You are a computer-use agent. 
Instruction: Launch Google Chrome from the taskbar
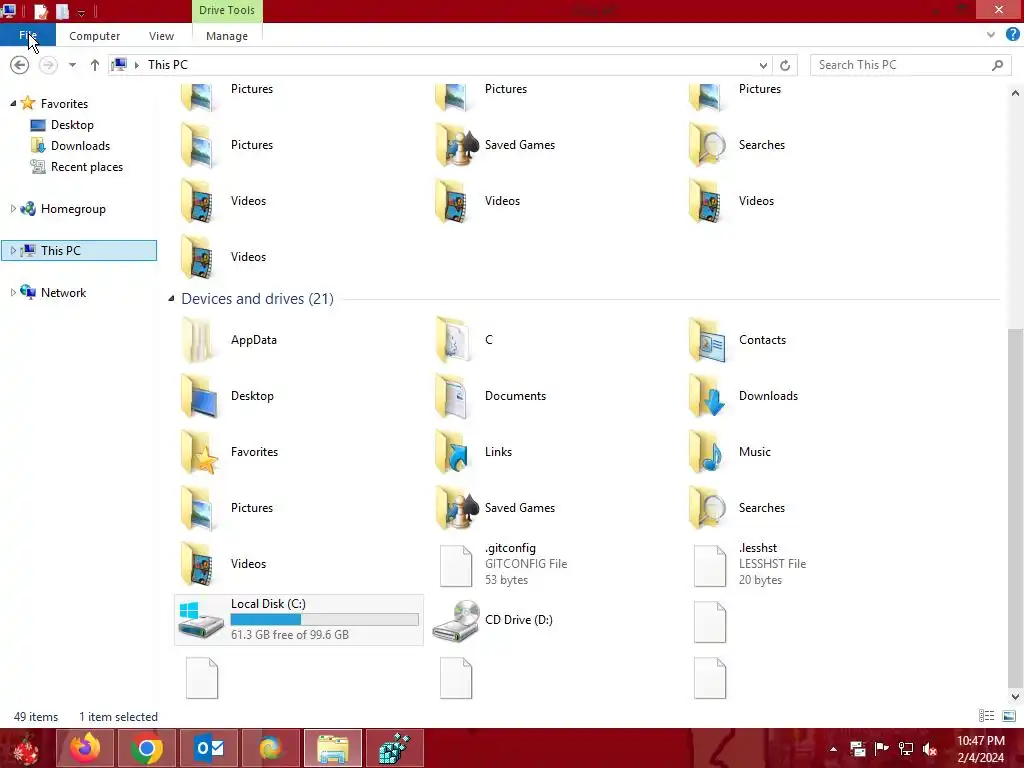(146, 748)
